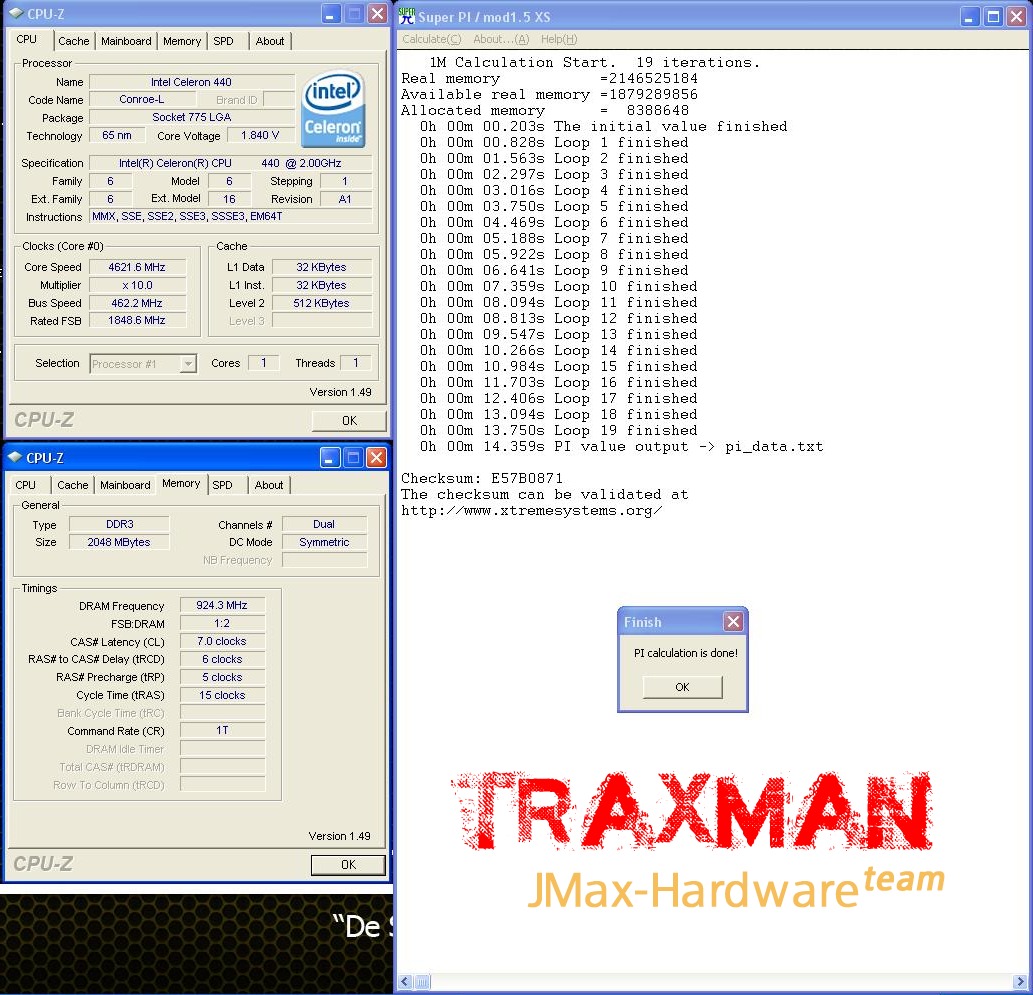Maximize the Super PI window
1033x995 pixels.
coord(993,16)
